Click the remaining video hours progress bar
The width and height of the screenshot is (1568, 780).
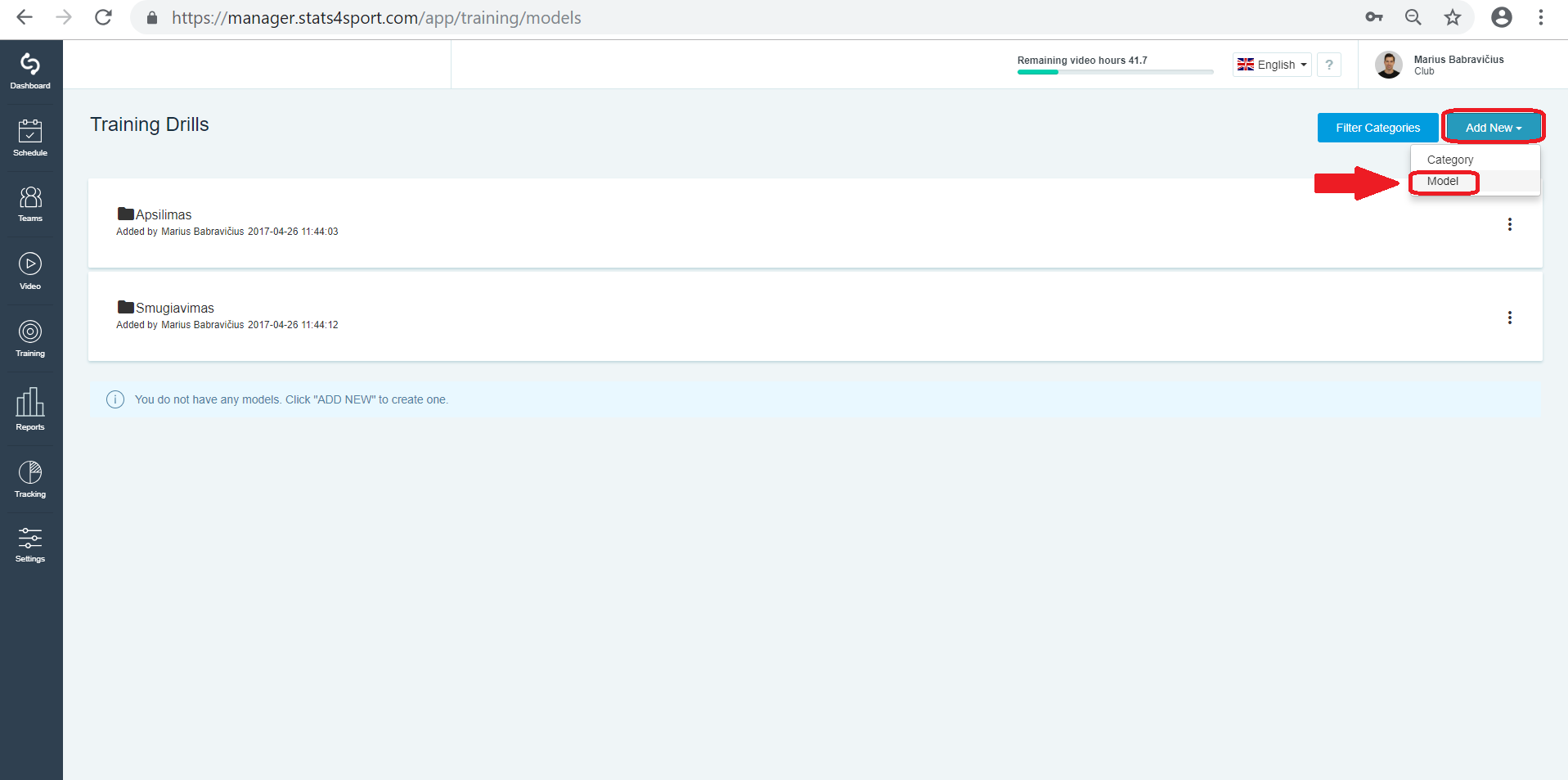[x=1115, y=72]
